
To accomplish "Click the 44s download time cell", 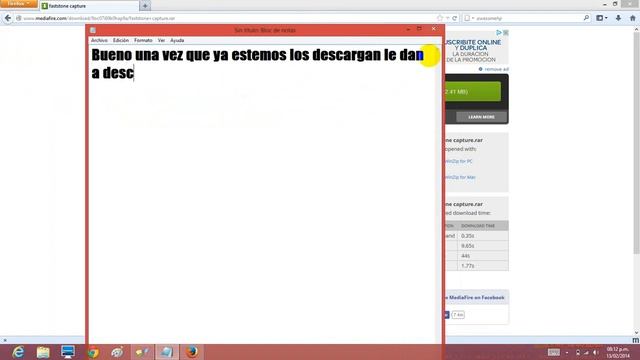I will (483, 256).
